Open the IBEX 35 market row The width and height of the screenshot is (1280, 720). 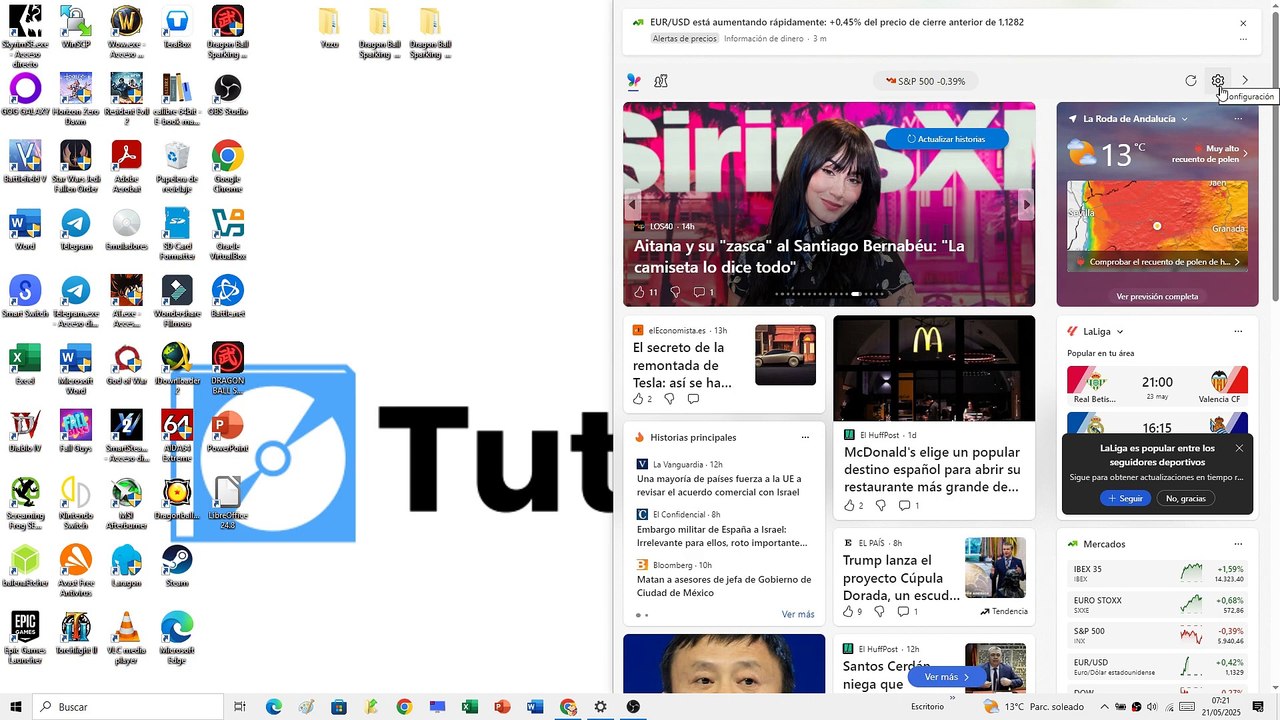pos(1158,573)
